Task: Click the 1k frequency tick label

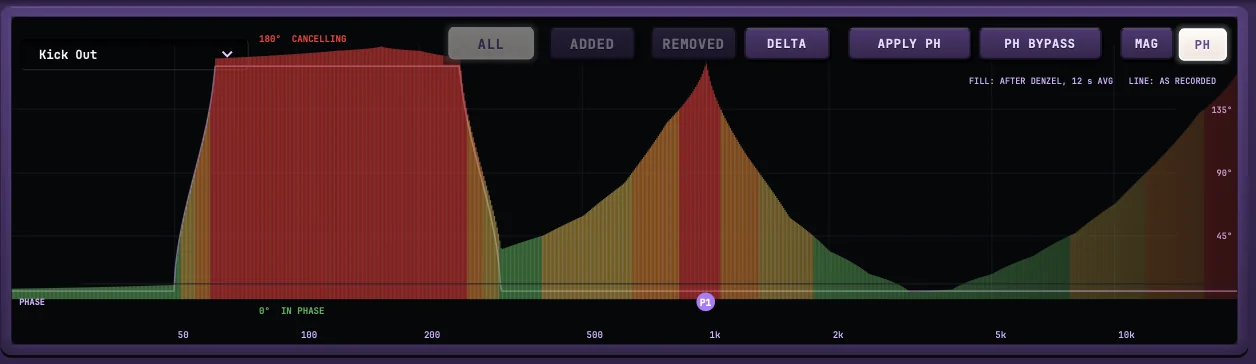Action: [715, 335]
